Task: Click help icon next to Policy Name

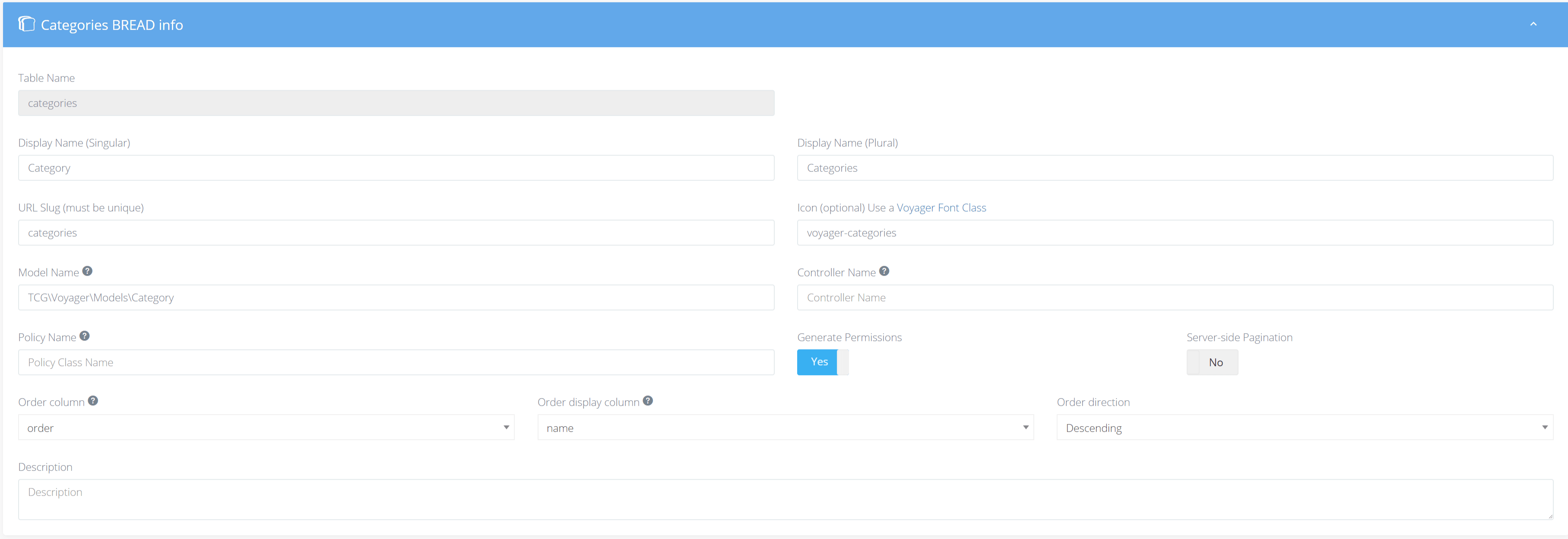Action: [85, 335]
